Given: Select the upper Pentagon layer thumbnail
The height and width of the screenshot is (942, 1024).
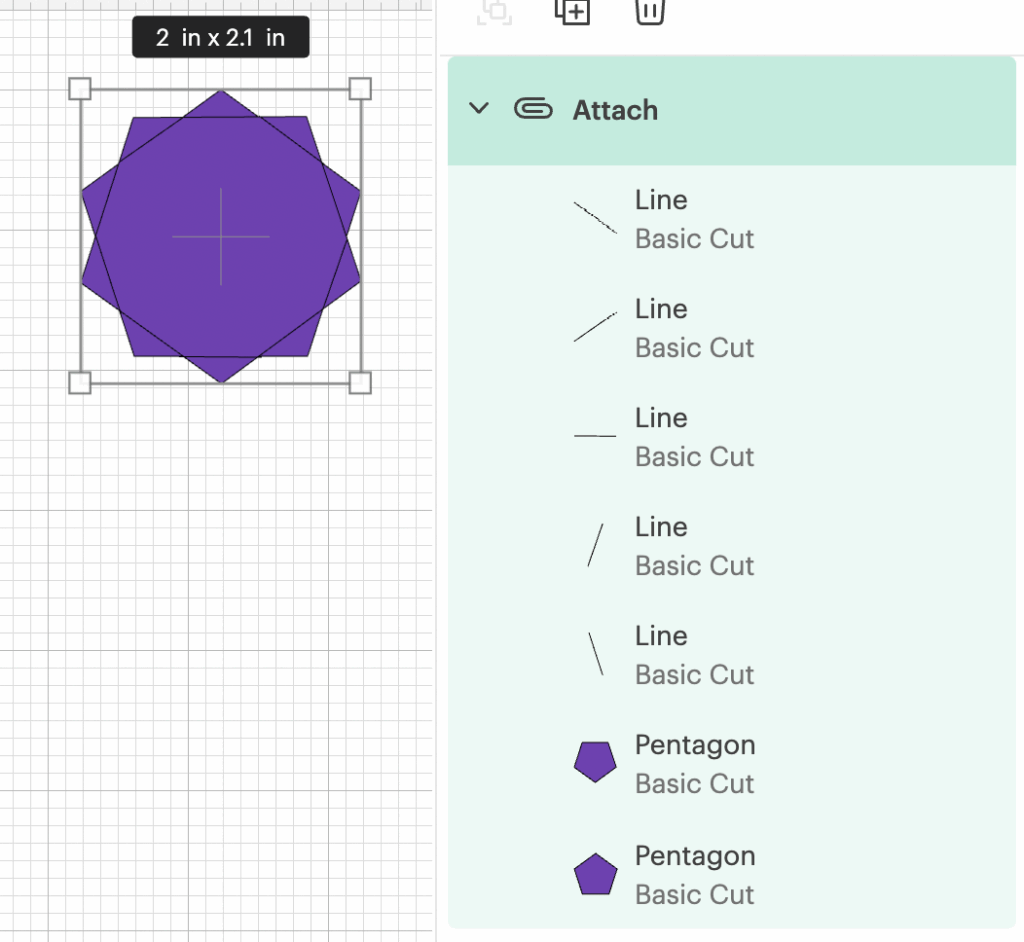Looking at the screenshot, I should pyautogui.click(x=595, y=763).
